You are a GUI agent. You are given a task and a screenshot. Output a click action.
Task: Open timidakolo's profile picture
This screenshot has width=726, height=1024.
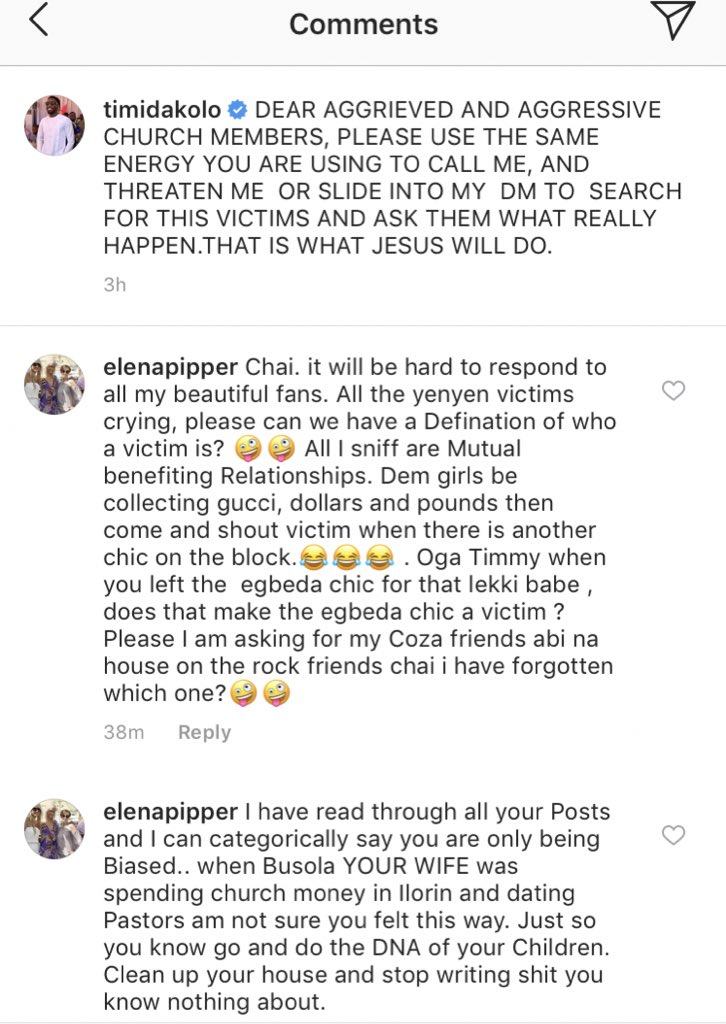tap(54, 126)
